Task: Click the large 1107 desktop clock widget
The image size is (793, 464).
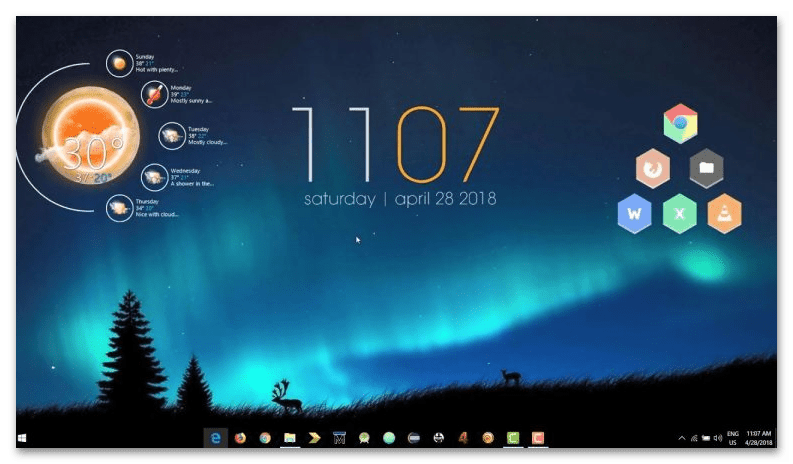Action: 395,144
